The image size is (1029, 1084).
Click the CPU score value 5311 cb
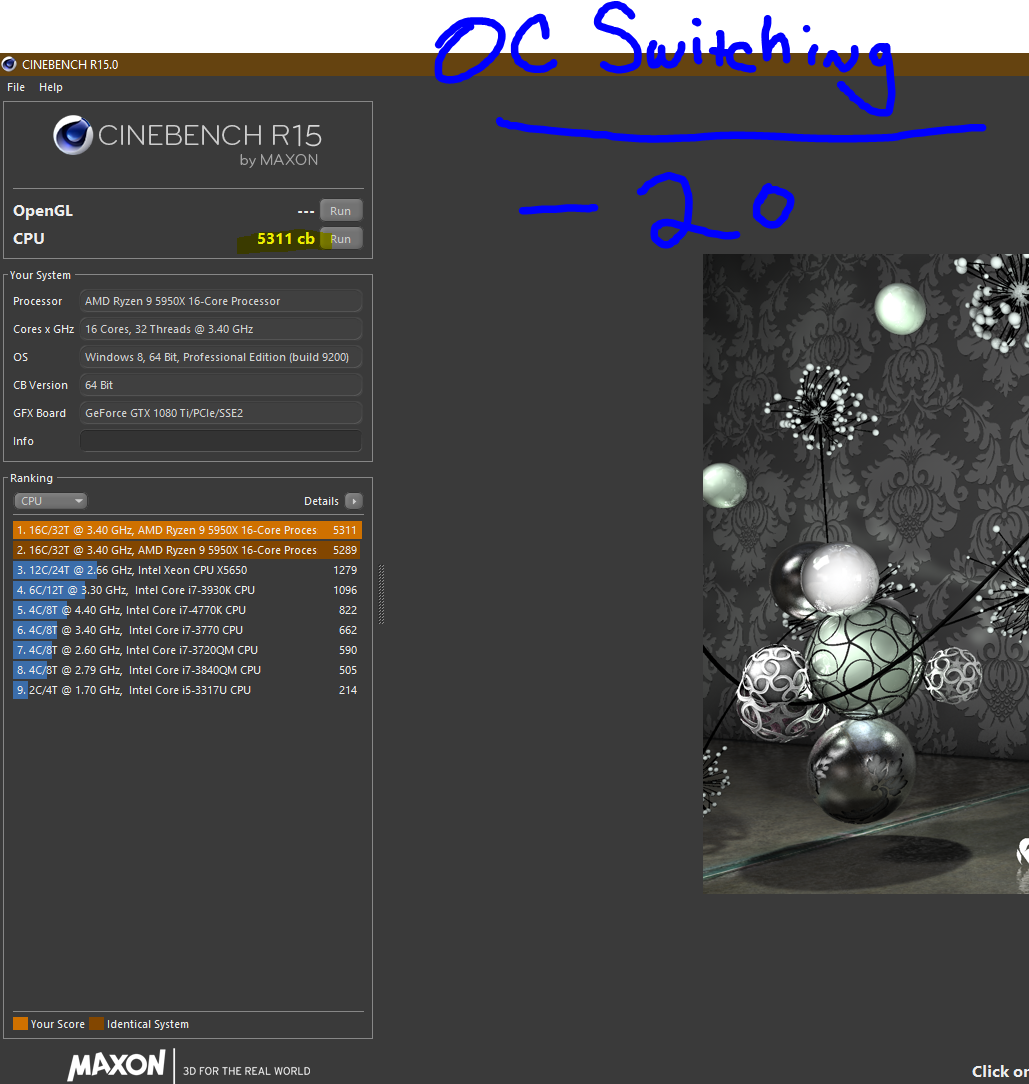tap(286, 239)
